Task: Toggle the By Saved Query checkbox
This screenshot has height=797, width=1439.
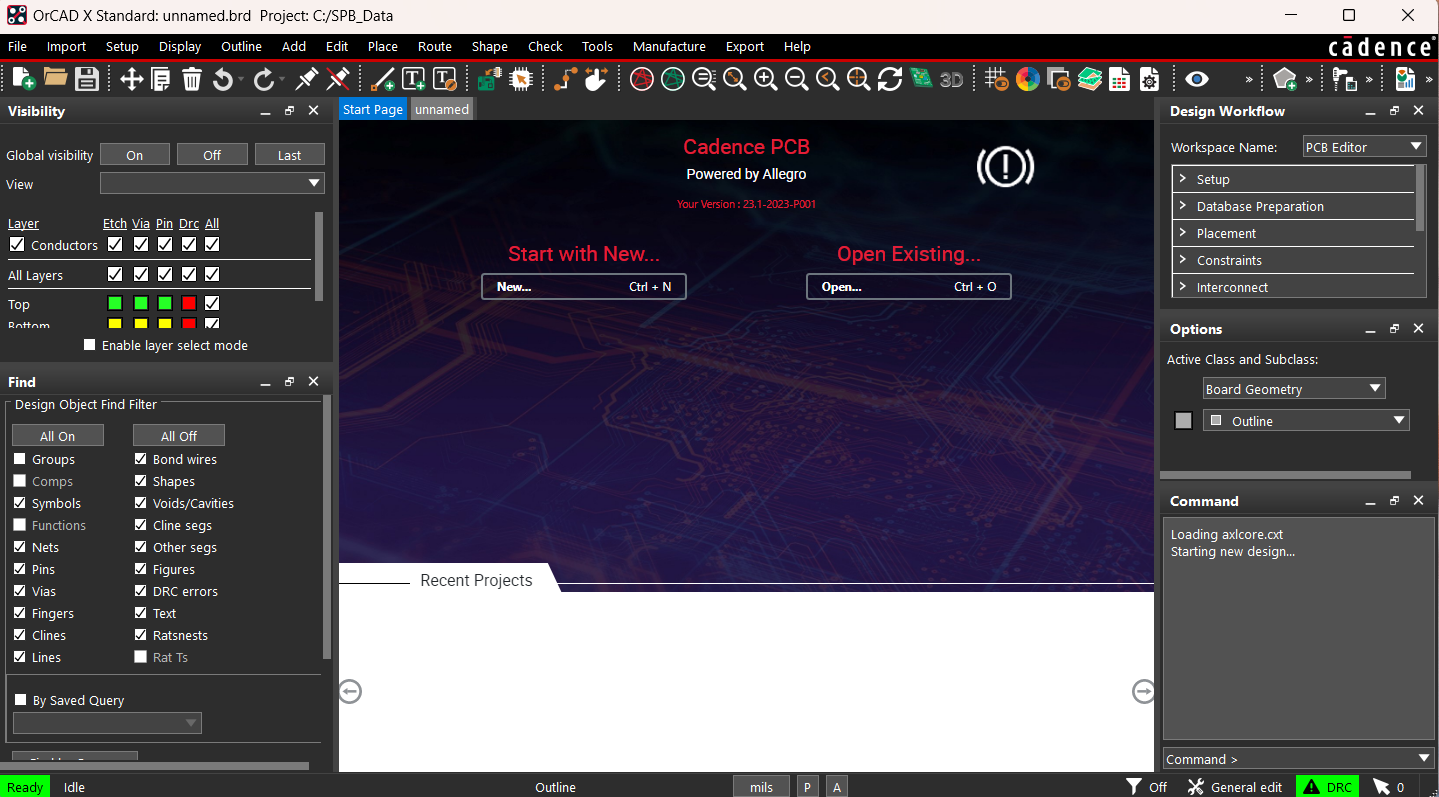Action: [x=21, y=700]
